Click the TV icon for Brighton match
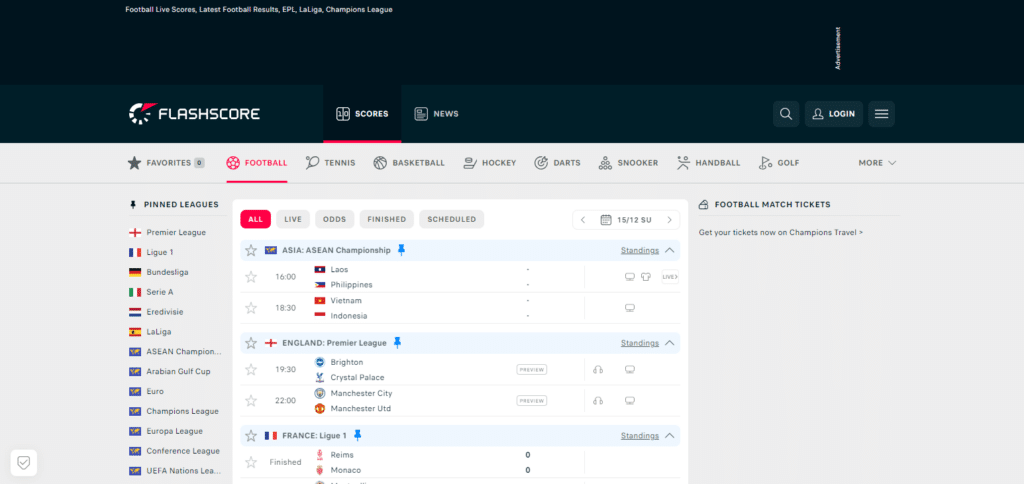Screen dimensions: 1024x484 pyautogui.click(x=630, y=370)
